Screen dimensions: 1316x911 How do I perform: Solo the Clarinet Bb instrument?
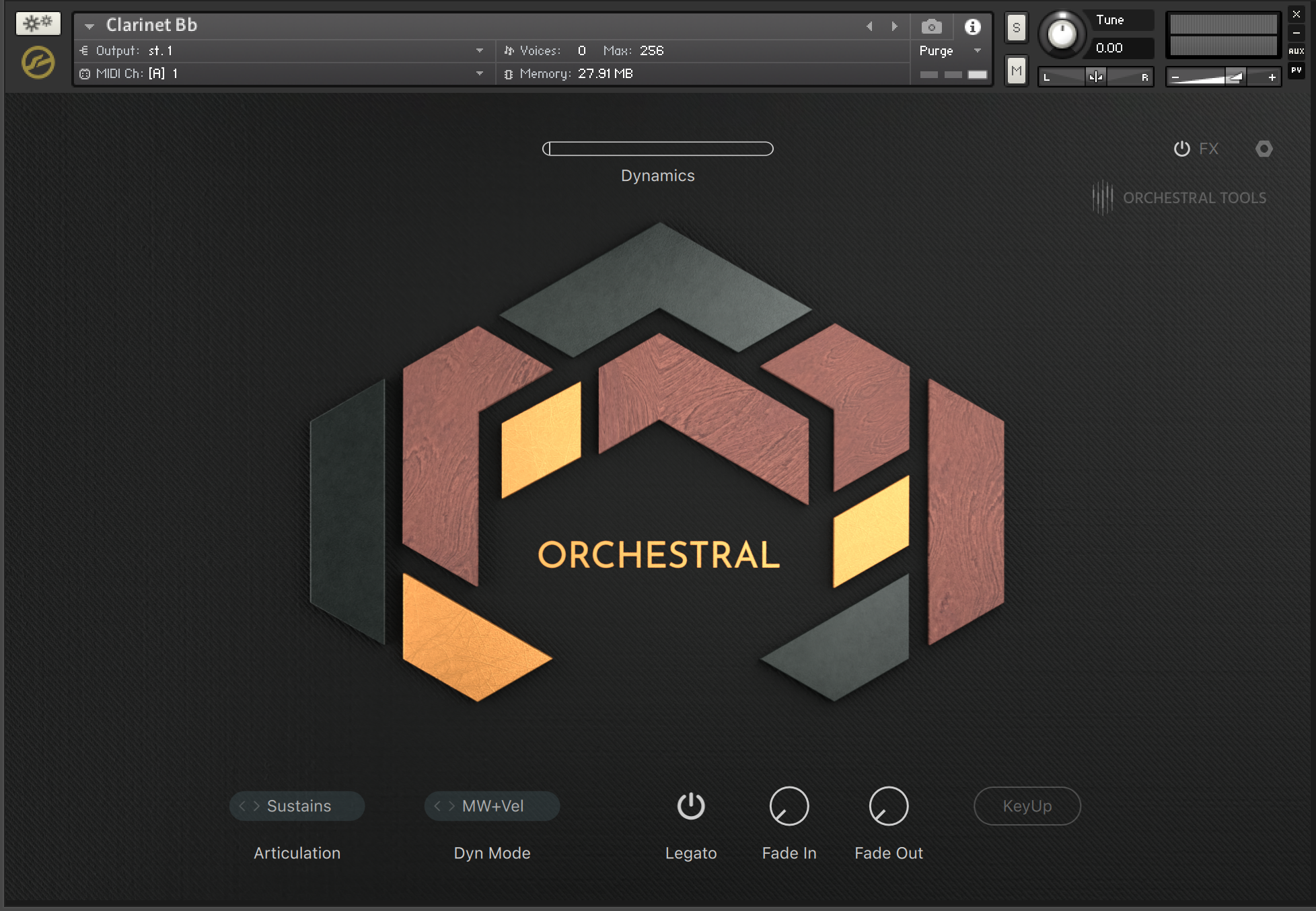pos(1016,28)
